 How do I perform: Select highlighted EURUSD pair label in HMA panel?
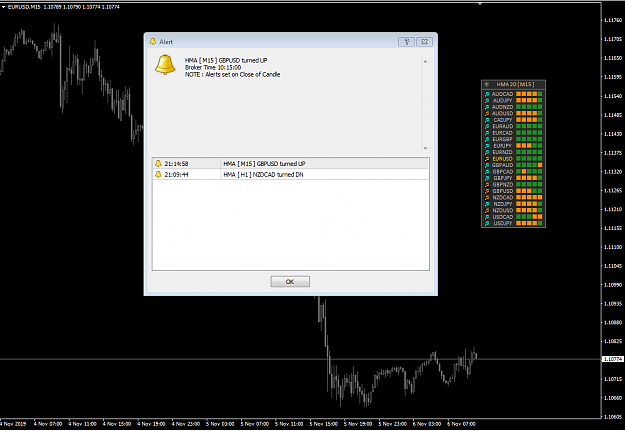[502, 159]
